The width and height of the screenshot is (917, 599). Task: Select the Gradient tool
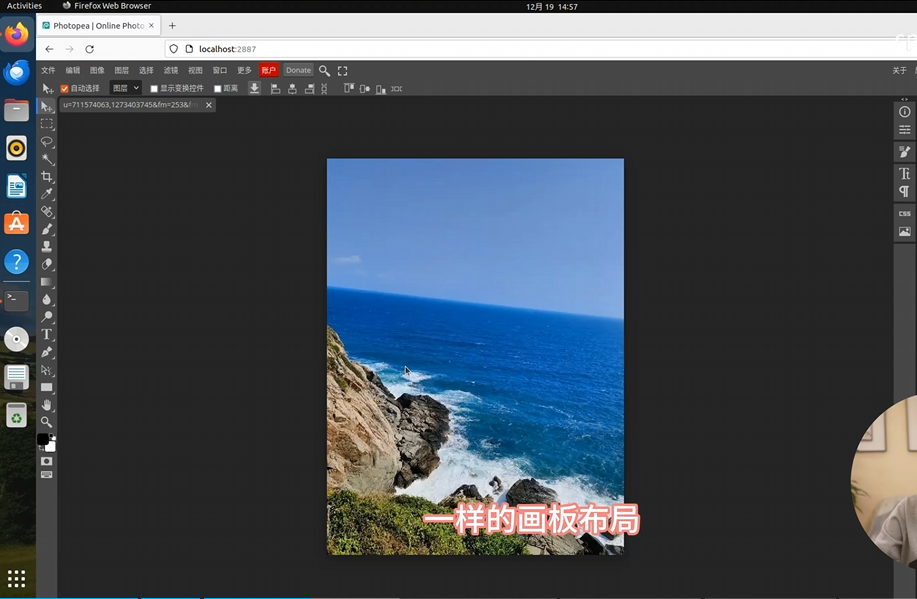pos(47,282)
